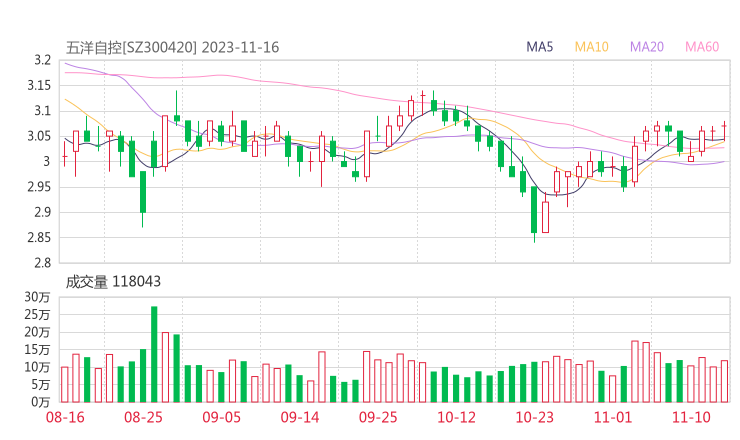Click the 3.15 price axis label

39,85
